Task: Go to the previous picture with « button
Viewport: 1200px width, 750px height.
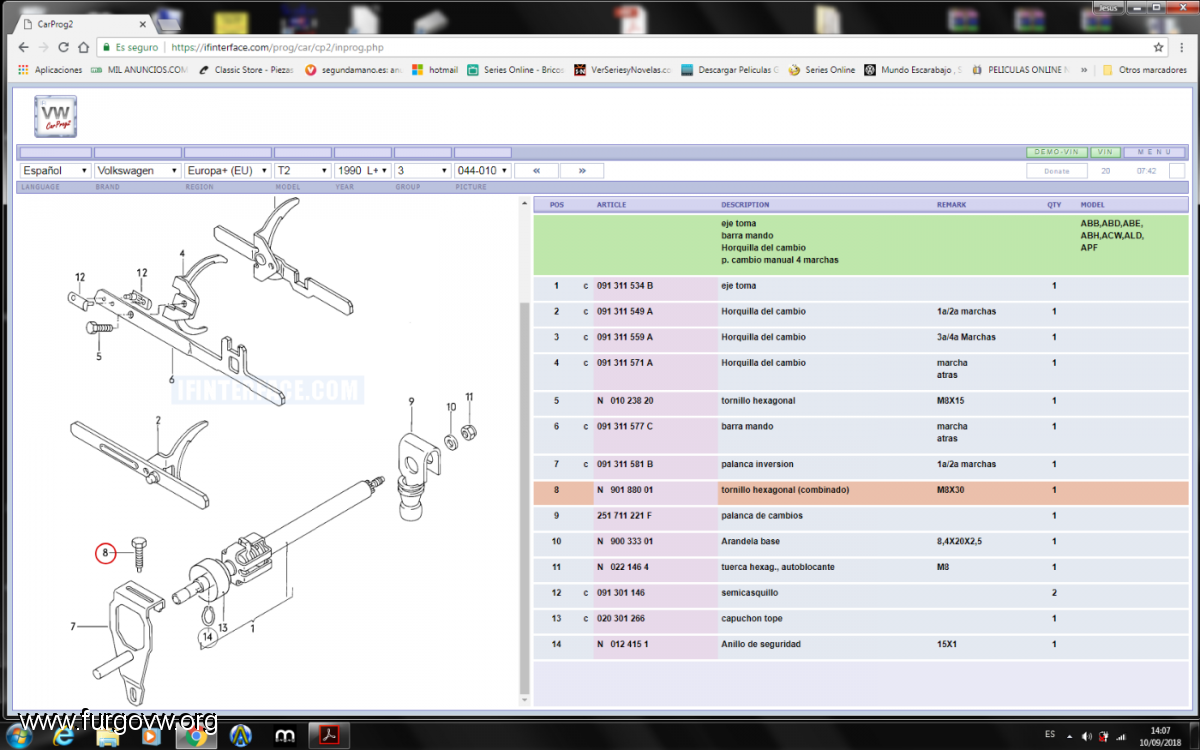Action: tap(537, 171)
